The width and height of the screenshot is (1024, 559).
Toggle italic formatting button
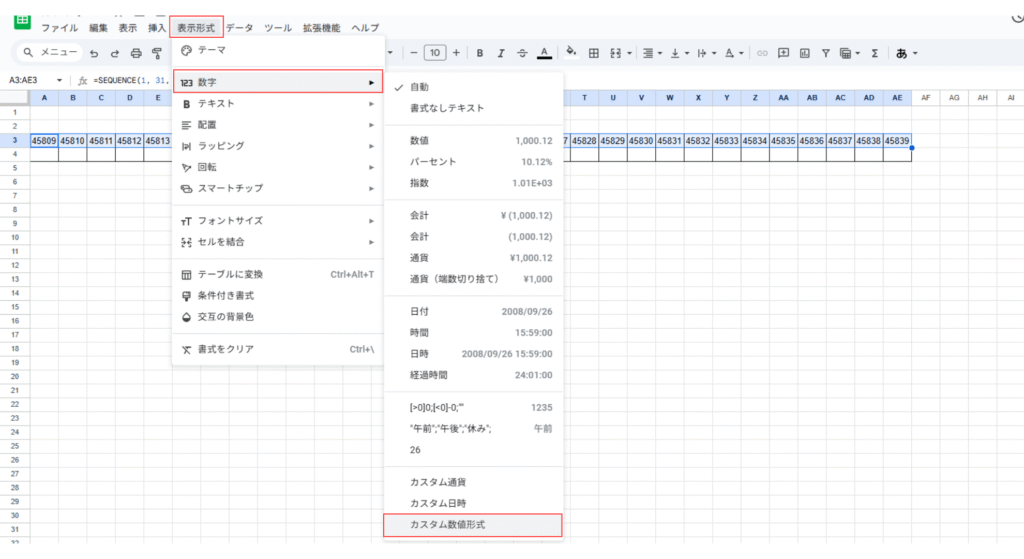[x=501, y=53]
